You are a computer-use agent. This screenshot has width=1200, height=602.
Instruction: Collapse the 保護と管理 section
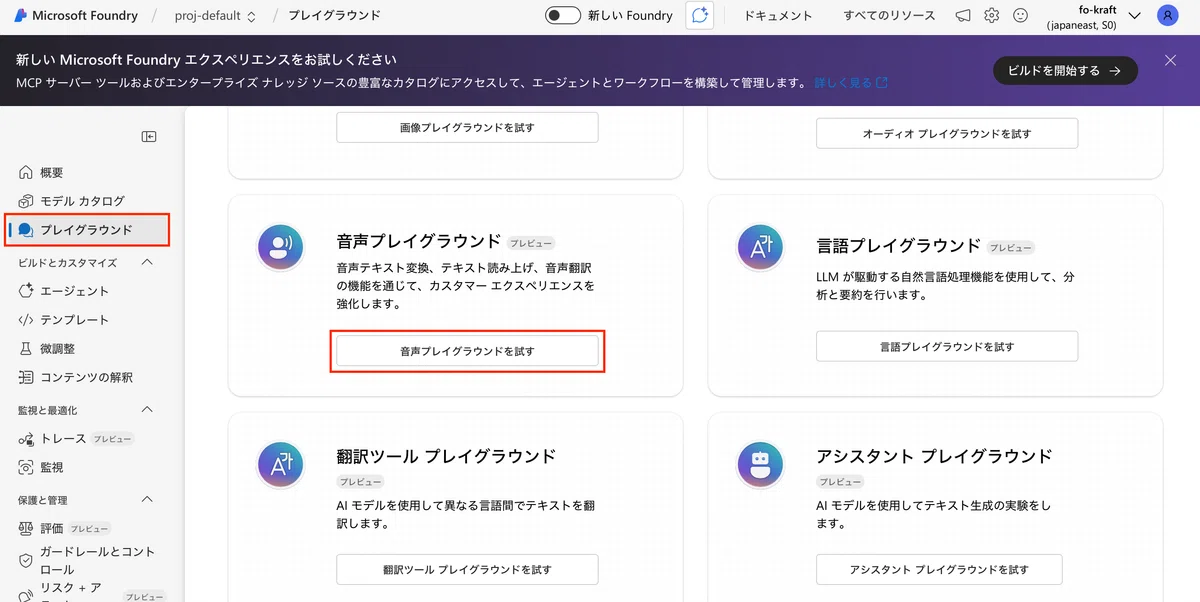click(147, 499)
